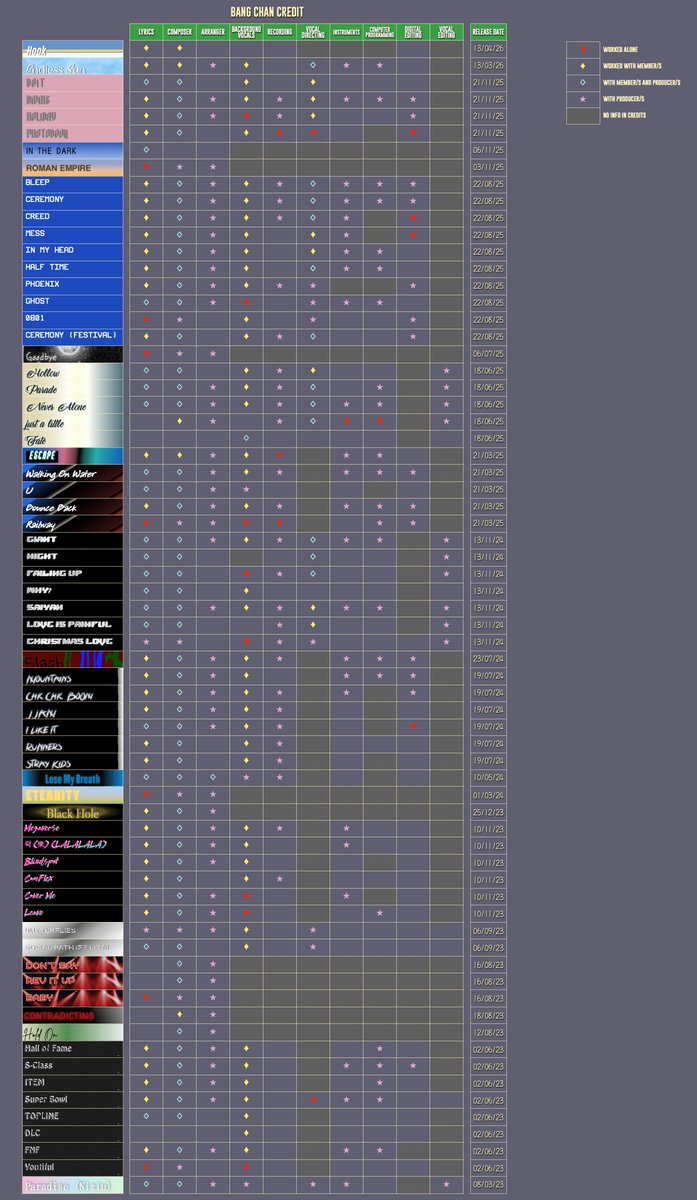The height and width of the screenshot is (1200, 697).
Task: Click the release date 13/04/26
Action: coord(488,48)
